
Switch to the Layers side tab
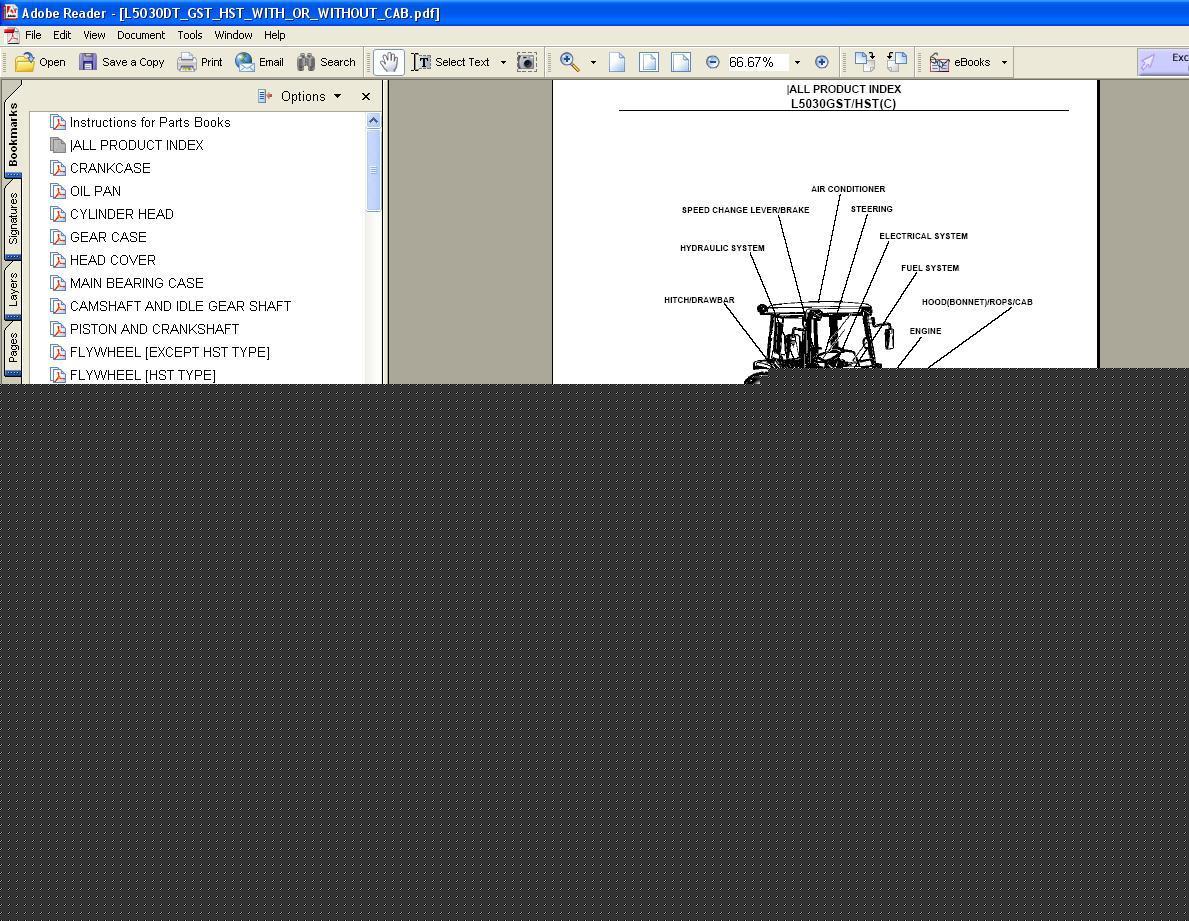point(13,290)
